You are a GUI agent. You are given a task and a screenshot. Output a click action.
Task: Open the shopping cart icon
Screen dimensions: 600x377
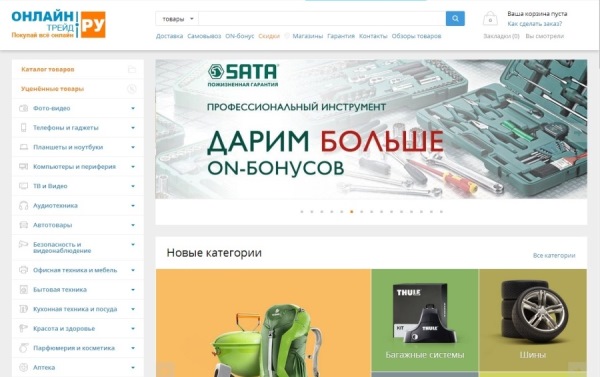click(490, 18)
